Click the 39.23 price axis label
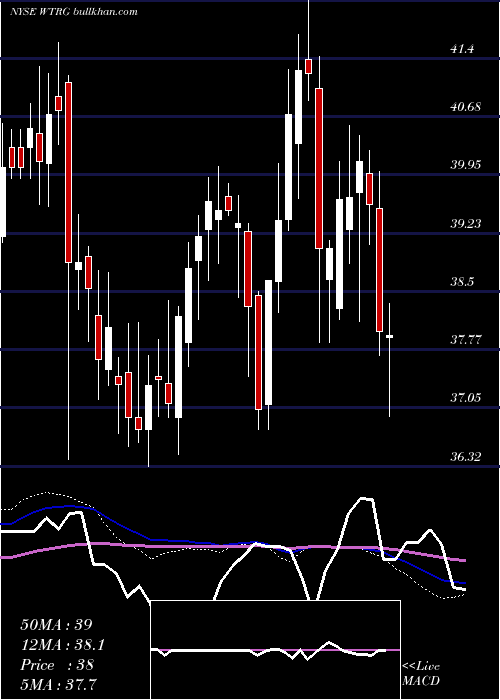500x700 pixels. tap(466, 224)
